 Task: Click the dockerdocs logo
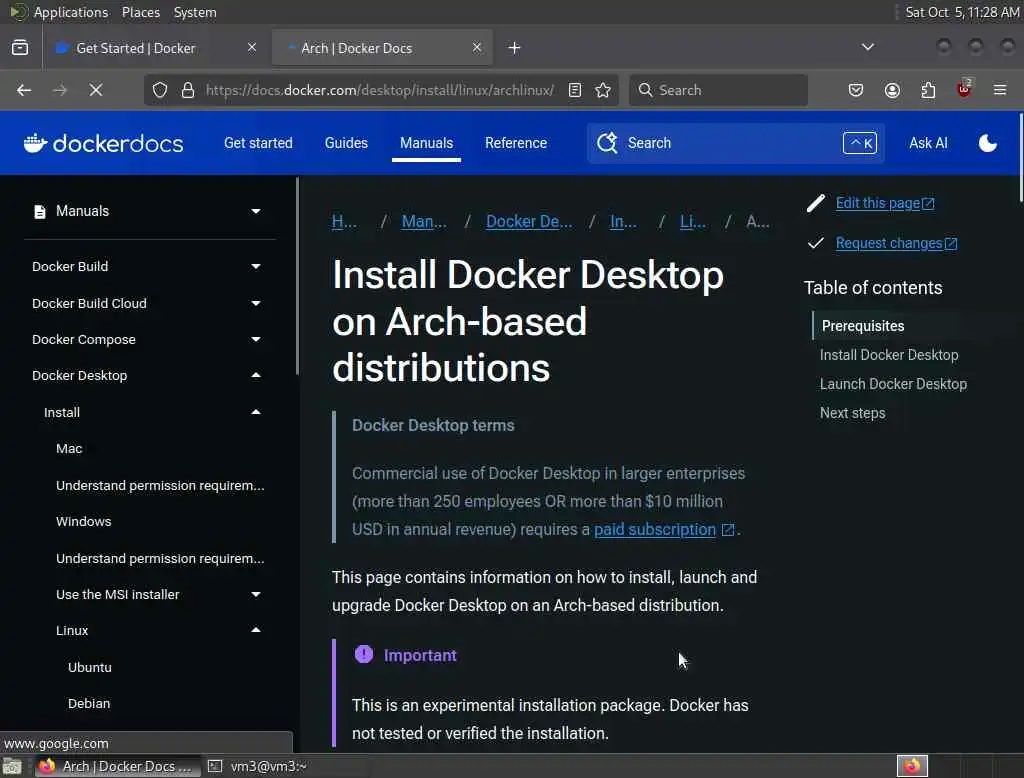(x=103, y=143)
